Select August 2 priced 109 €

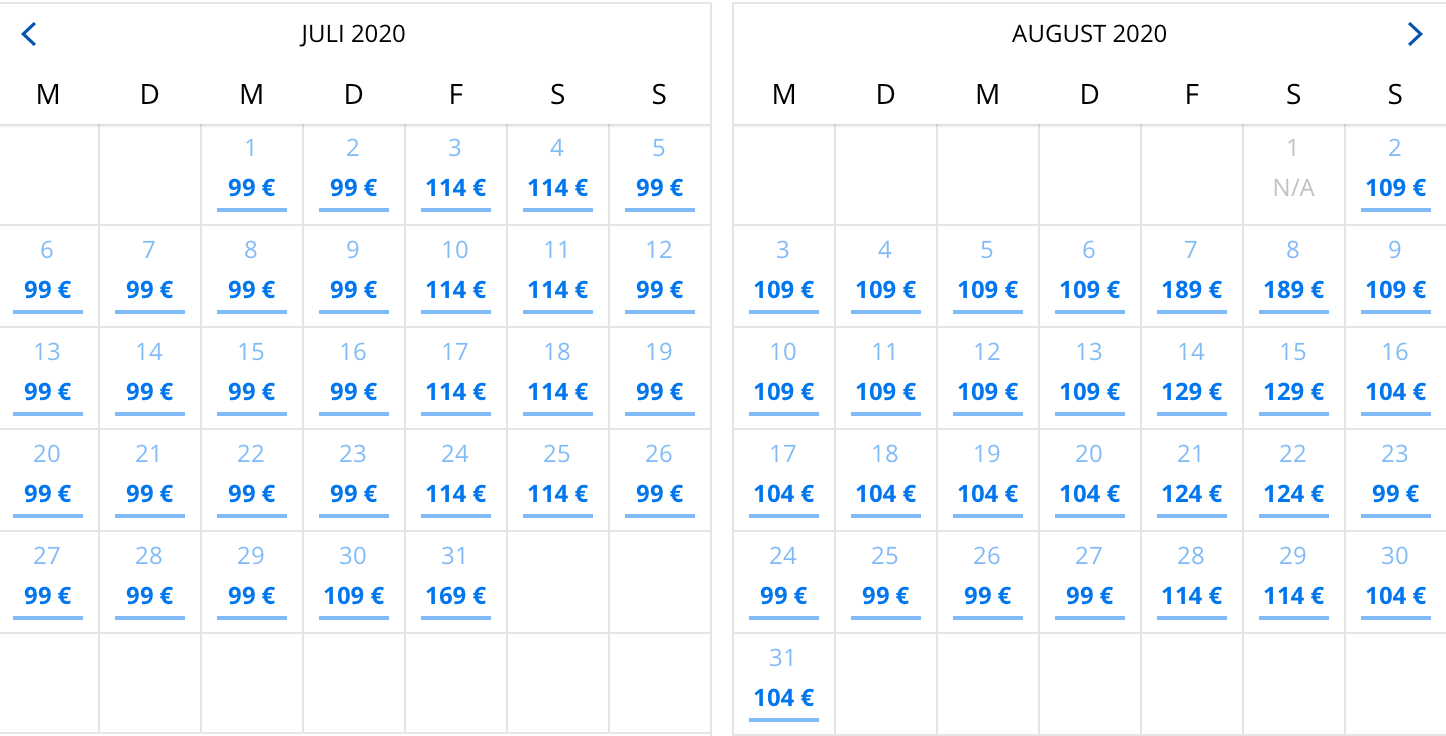click(x=1395, y=175)
